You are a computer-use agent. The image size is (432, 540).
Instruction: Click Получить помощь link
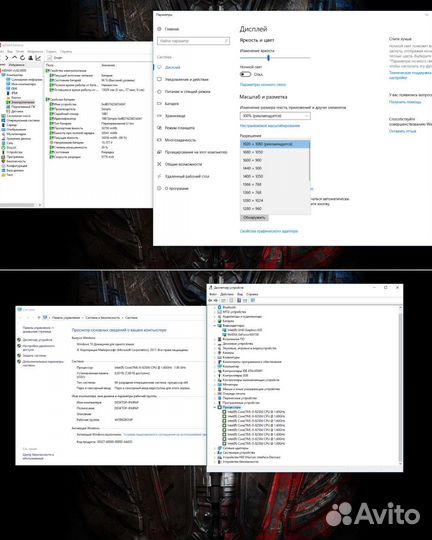[405, 102]
